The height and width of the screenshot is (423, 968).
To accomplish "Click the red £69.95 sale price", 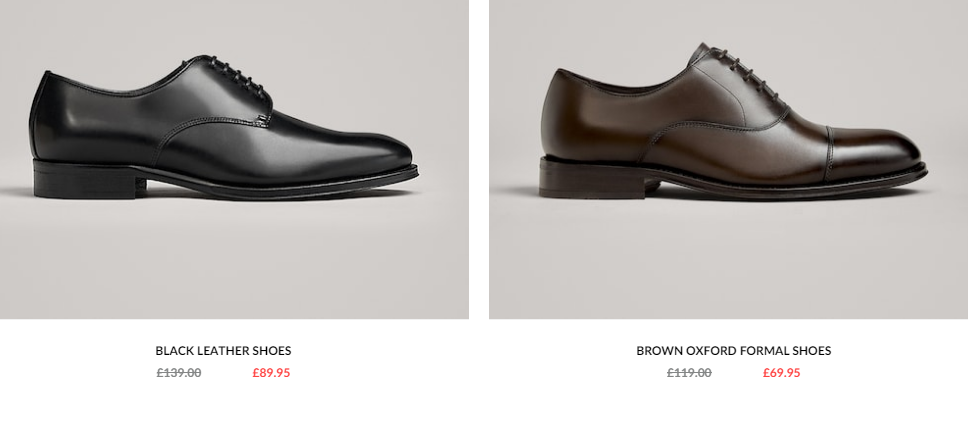I will pyautogui.click(x=782, y=372).
